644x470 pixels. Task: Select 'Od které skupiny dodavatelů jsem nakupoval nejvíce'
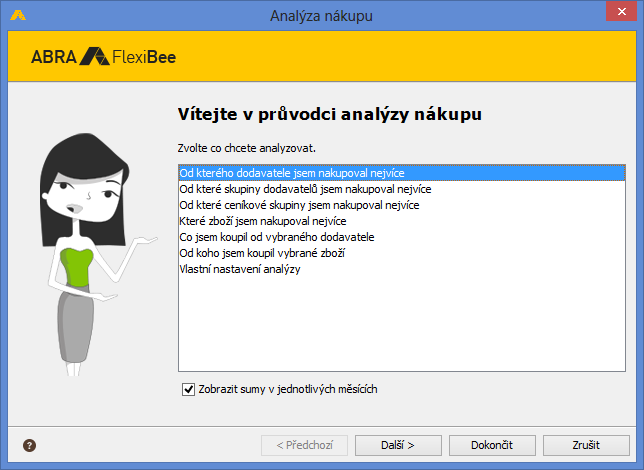(402, 189)
